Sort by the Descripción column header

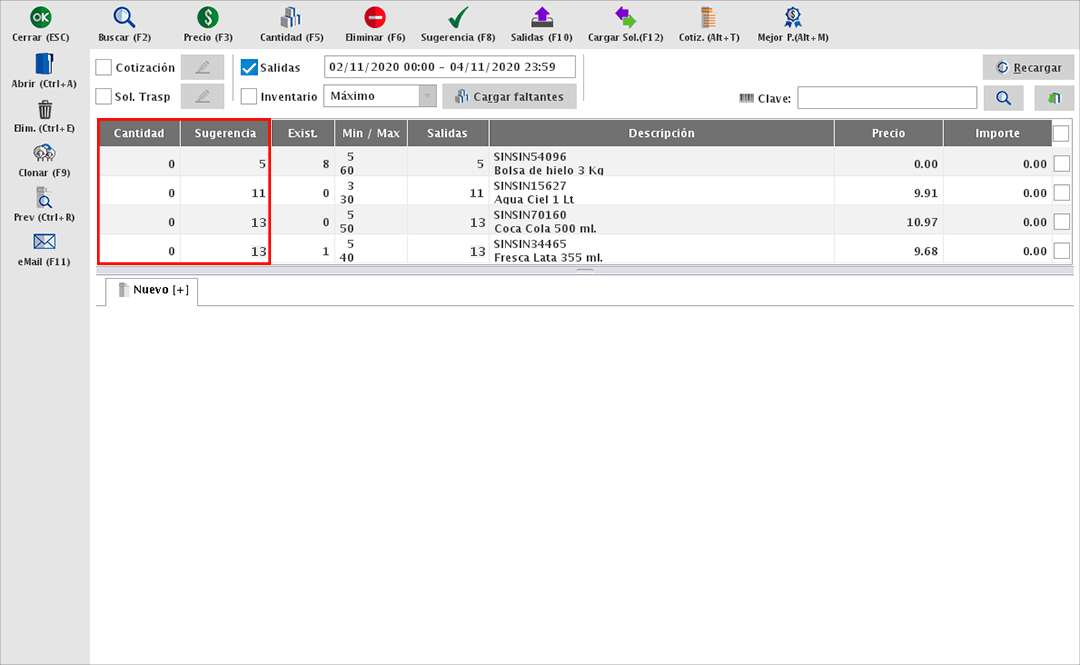coord(661,133)
